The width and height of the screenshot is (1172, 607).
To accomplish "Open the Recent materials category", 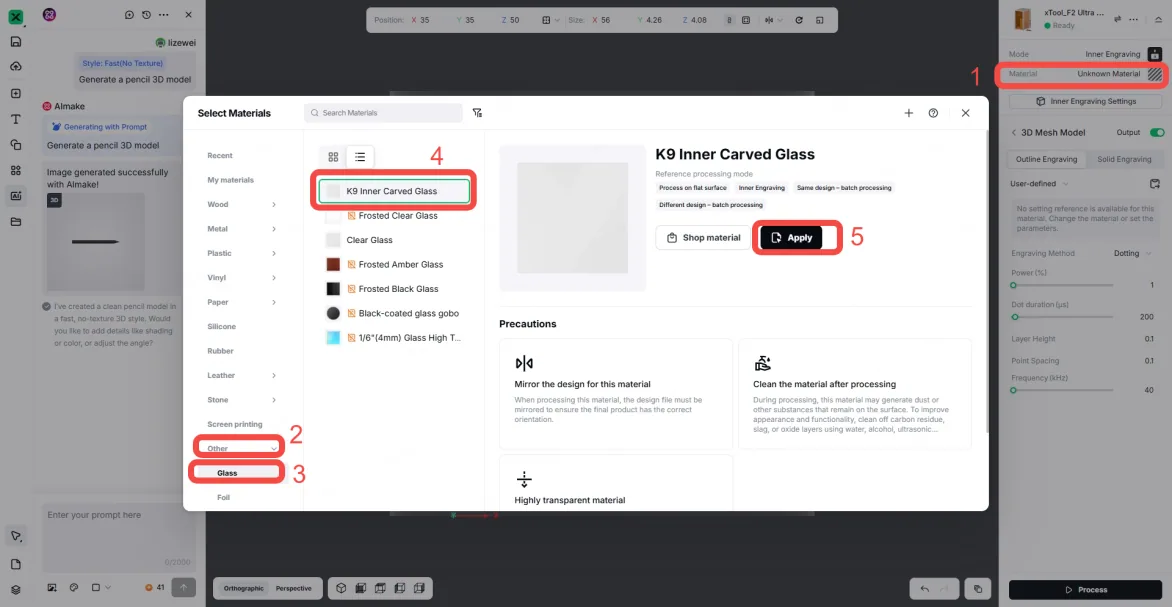I will click(x=220, y=155).
